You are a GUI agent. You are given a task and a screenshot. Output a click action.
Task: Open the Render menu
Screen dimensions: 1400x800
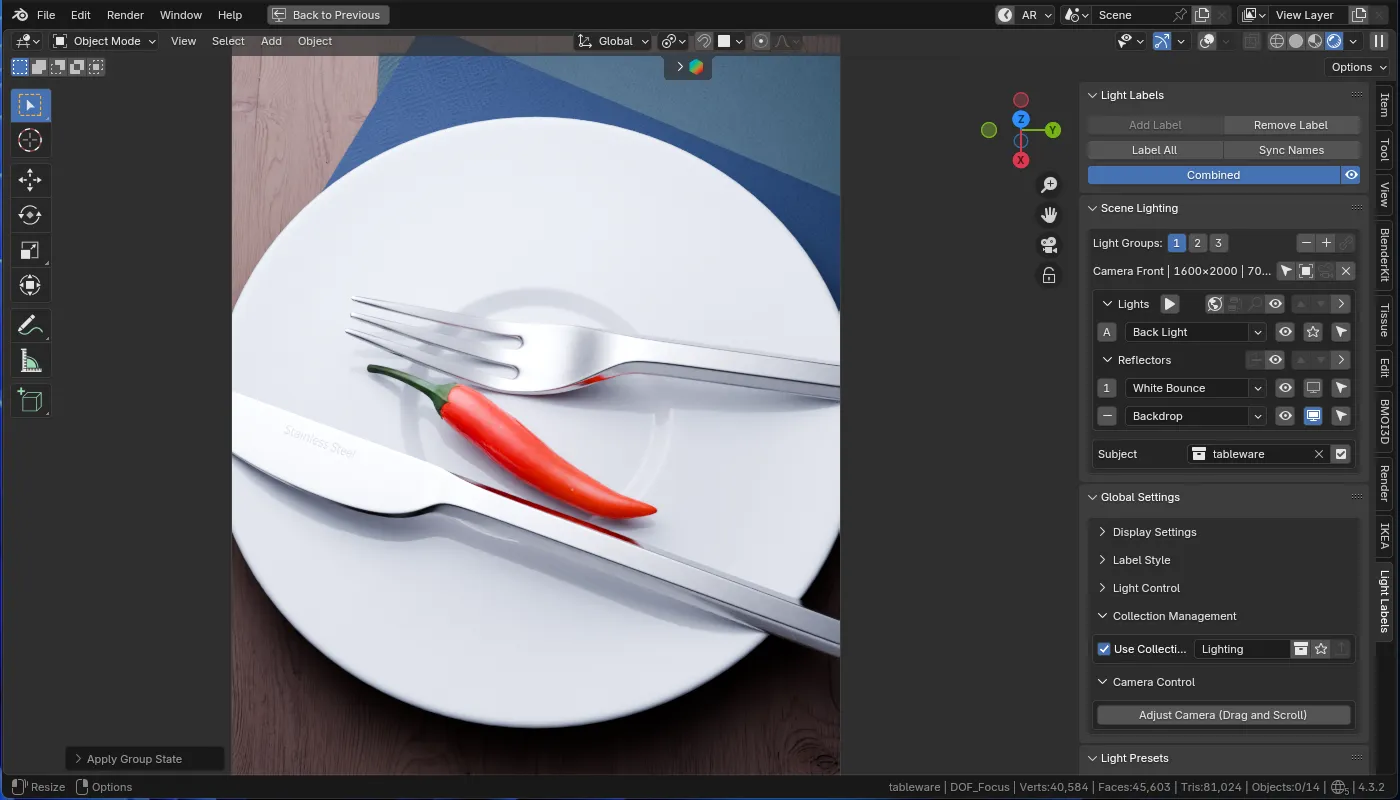(125, 15)
